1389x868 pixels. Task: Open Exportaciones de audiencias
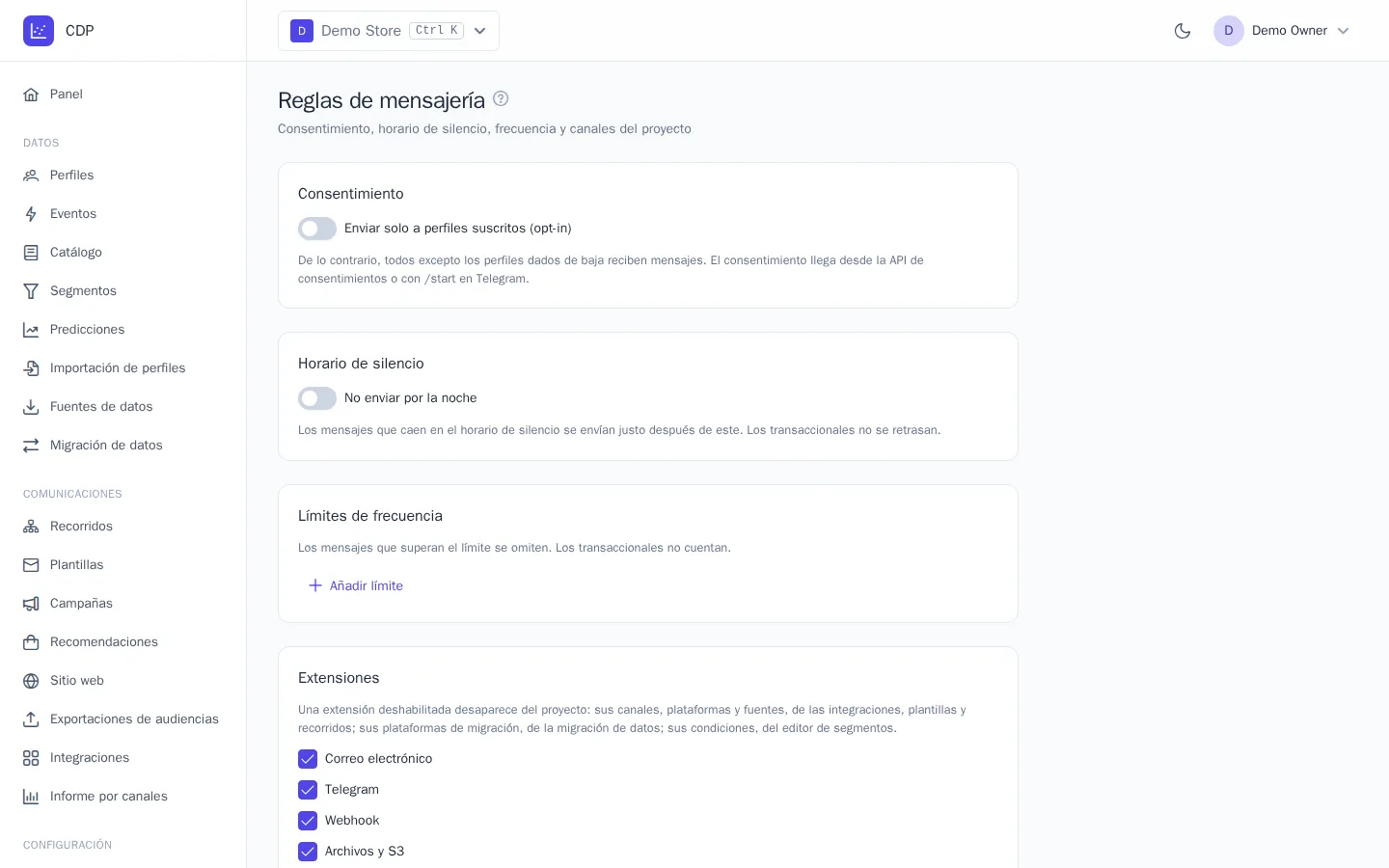click(x=123, y=719)
